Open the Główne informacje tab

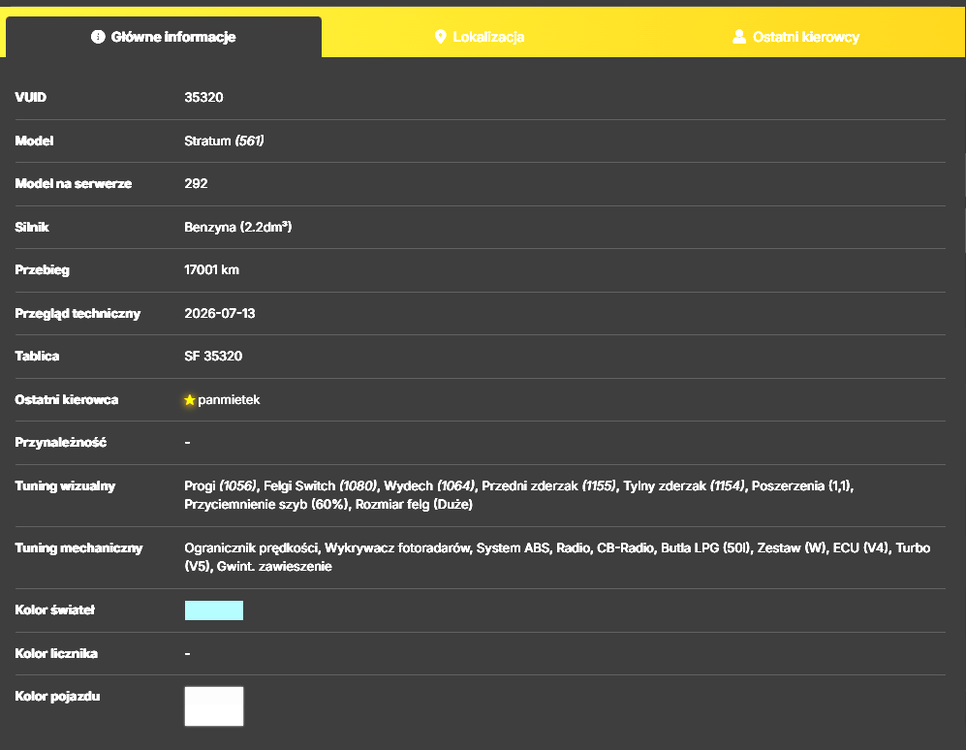click(164, 37)
